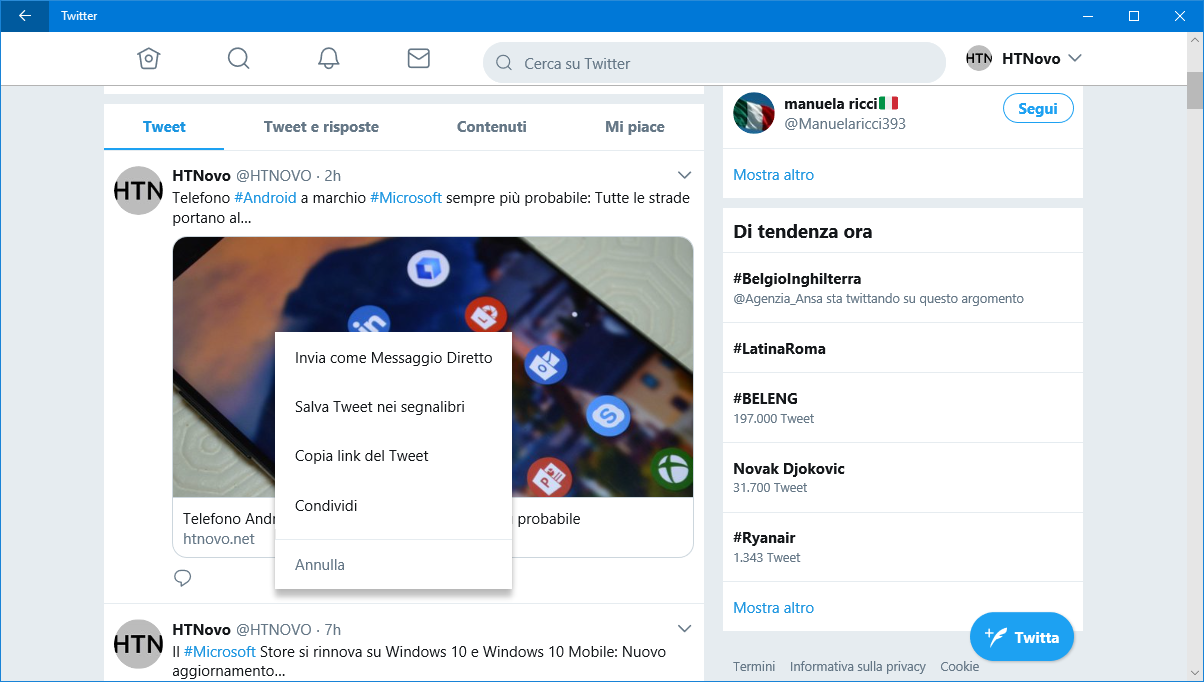Click the HTN profile avatar in the navbar
This screenshot has width=1204, height=682.
click(x=978, y=58)
